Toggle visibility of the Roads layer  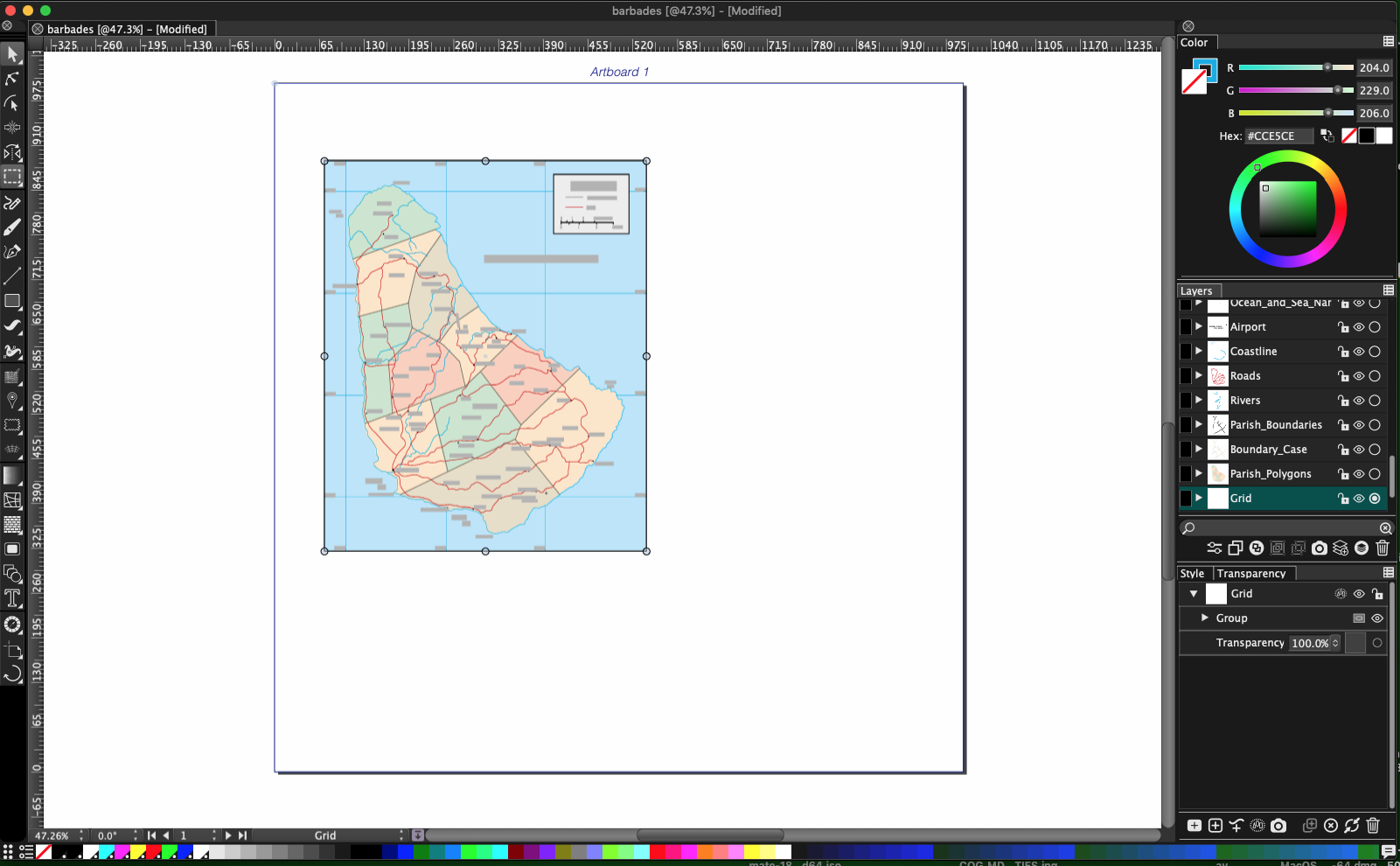coord(1358,375)
